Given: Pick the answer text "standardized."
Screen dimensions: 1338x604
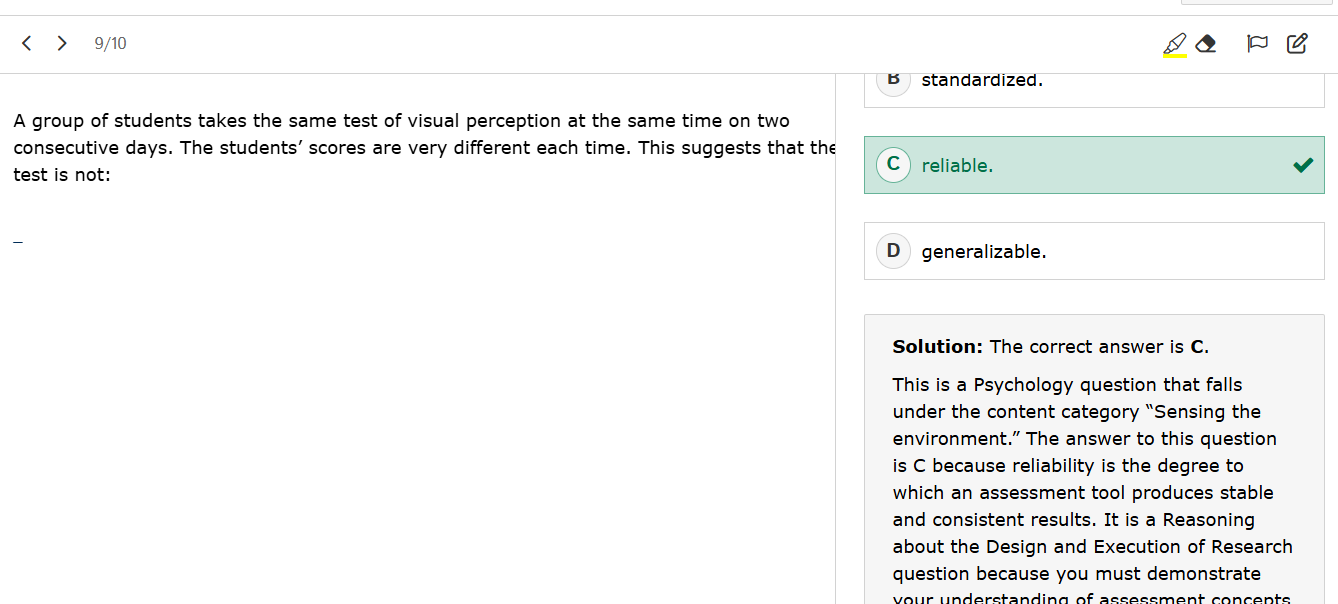Looking at the screenshot, I should 982,81.
